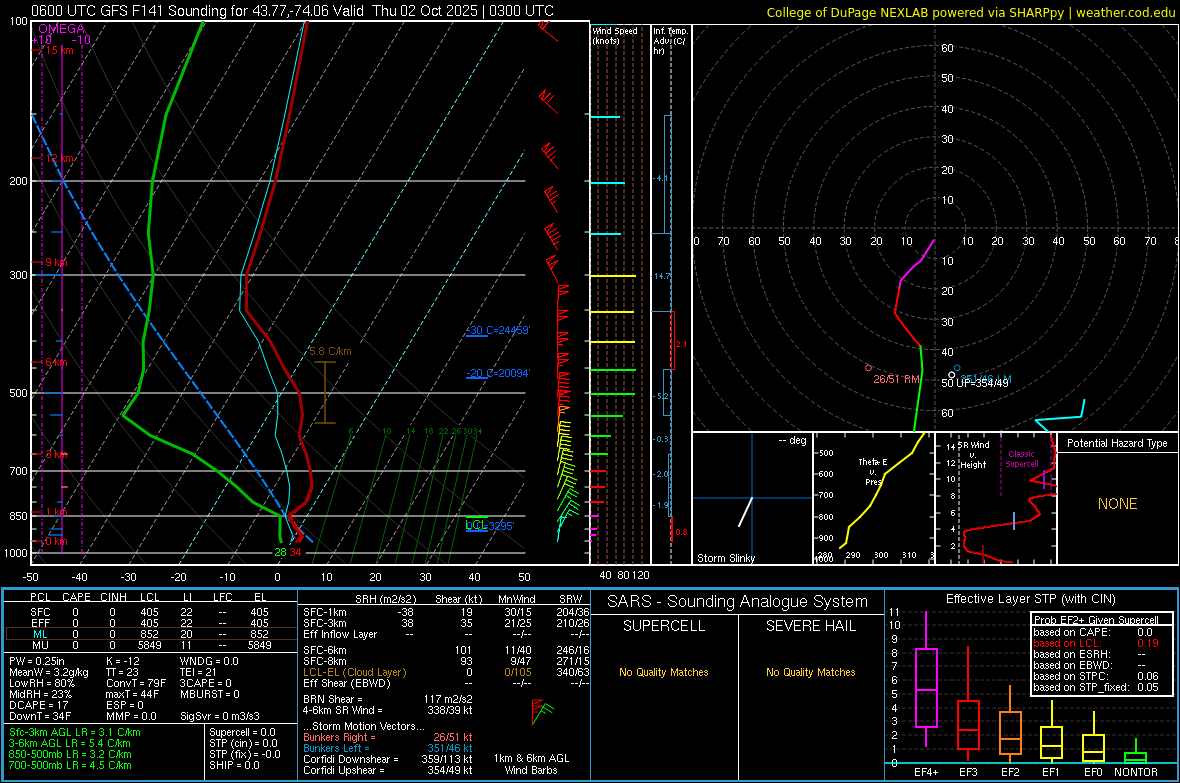Click the OMEGA label on the skew-T
1180x783 pixels.
point(62,29)
